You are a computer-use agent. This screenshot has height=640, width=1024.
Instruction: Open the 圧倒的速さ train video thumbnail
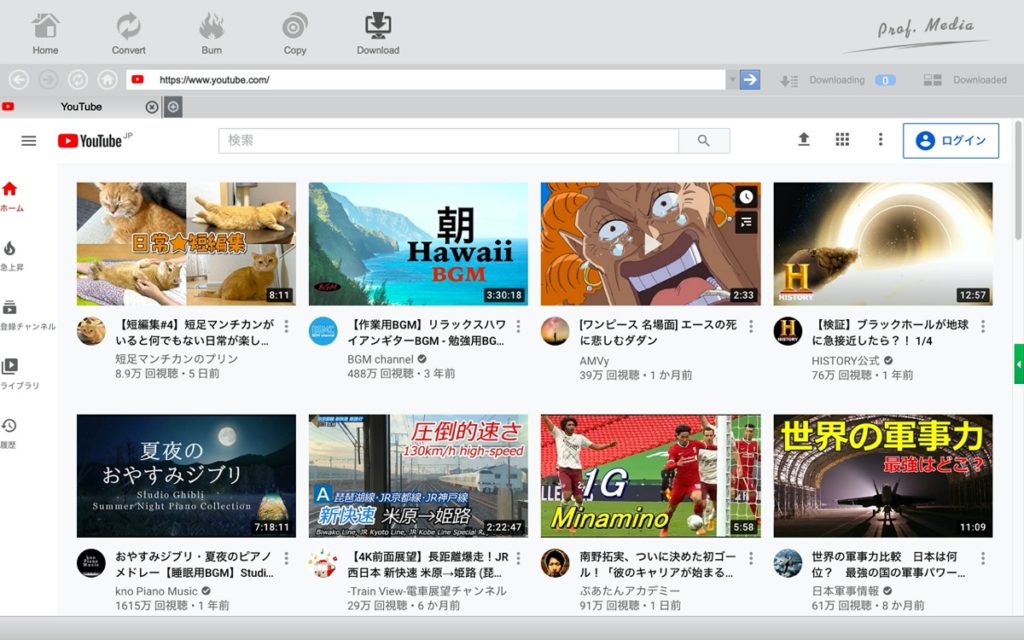coord(418,475)
